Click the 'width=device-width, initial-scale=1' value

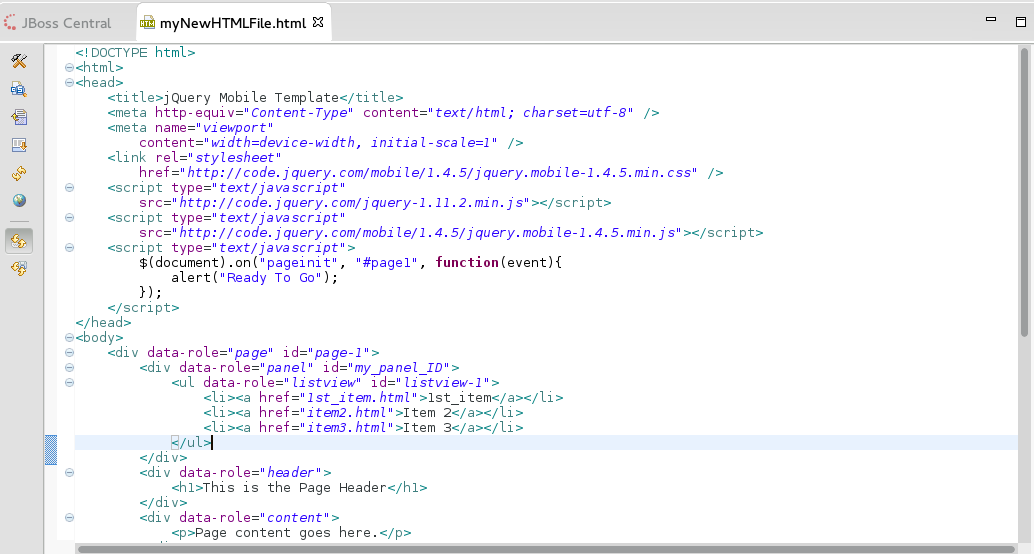click(350, 142)
